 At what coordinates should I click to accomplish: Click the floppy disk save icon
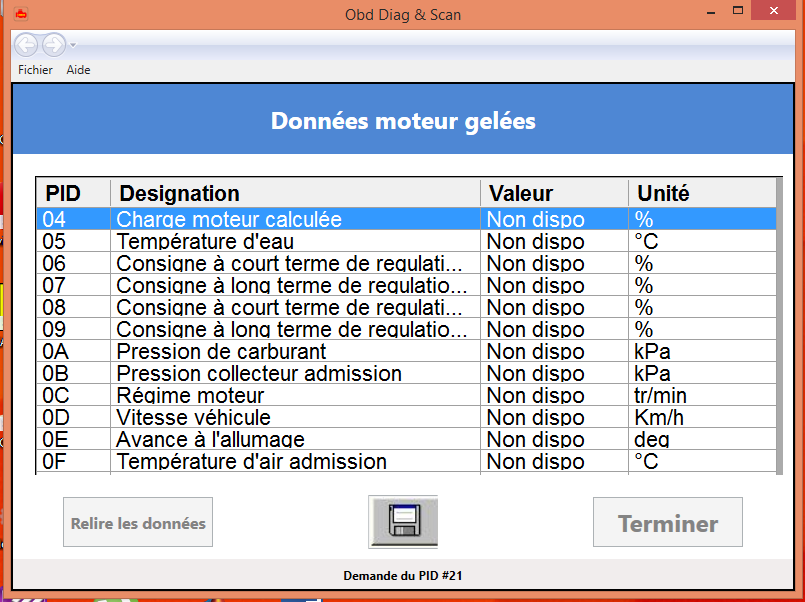[x=403, y=521]
